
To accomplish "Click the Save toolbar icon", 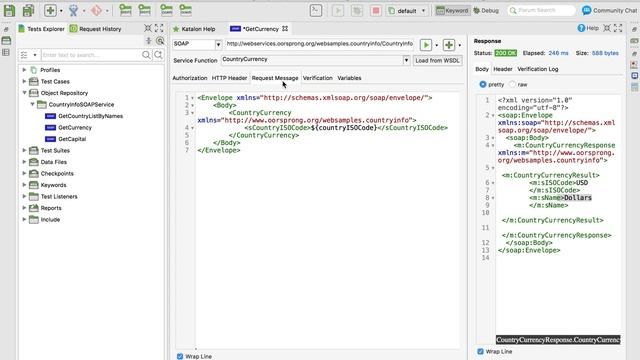I will click(x=9, y=11).
